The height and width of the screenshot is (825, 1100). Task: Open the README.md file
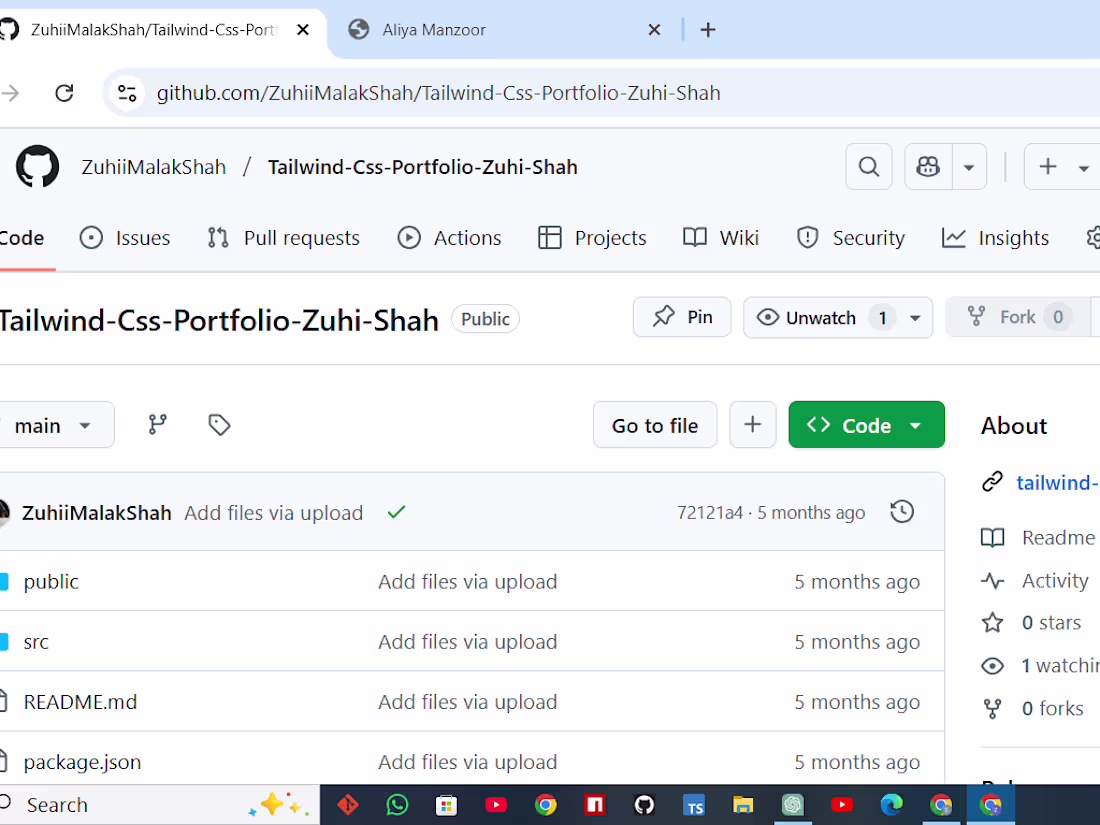click(x=80, y=701)
